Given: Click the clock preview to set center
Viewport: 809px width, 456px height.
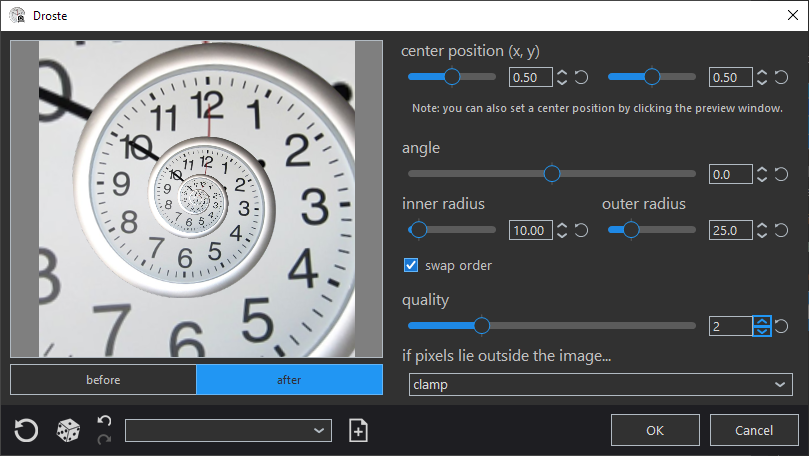Looking at the screenshot, I should [x=197, y=199].
